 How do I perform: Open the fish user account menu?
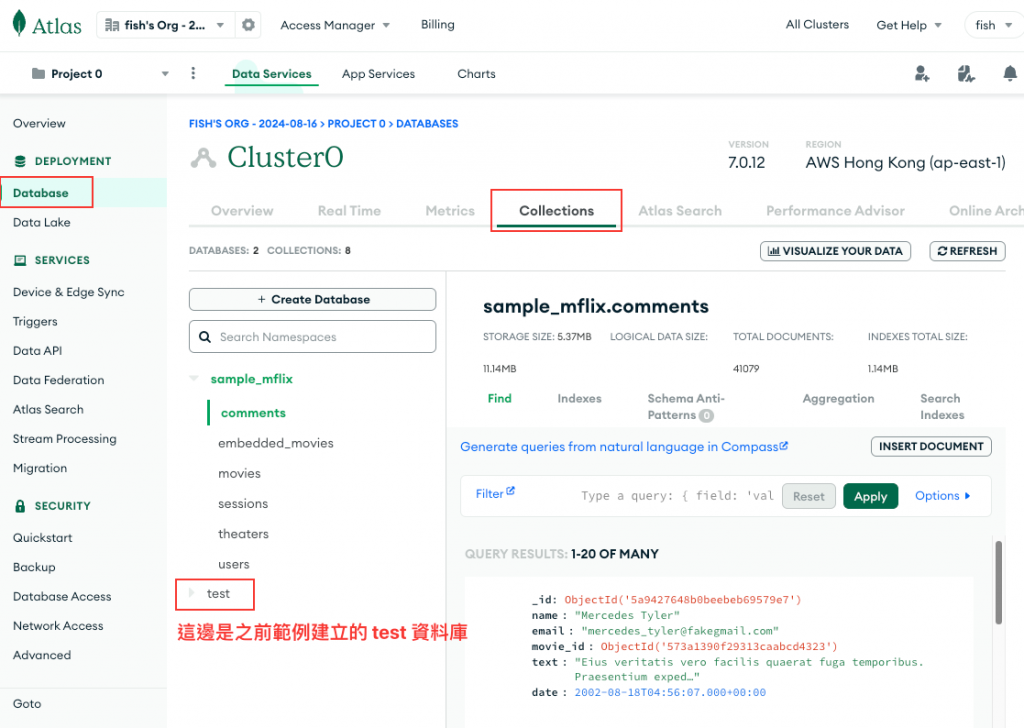(x=994, y=25)
